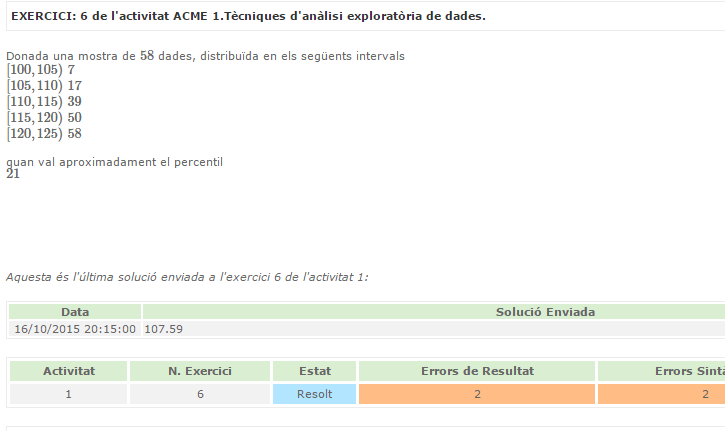Screen dimensions: 725x431
Task: Click the 'quan val aproximadament el percentil' text
Action: [x=114, y=161]
